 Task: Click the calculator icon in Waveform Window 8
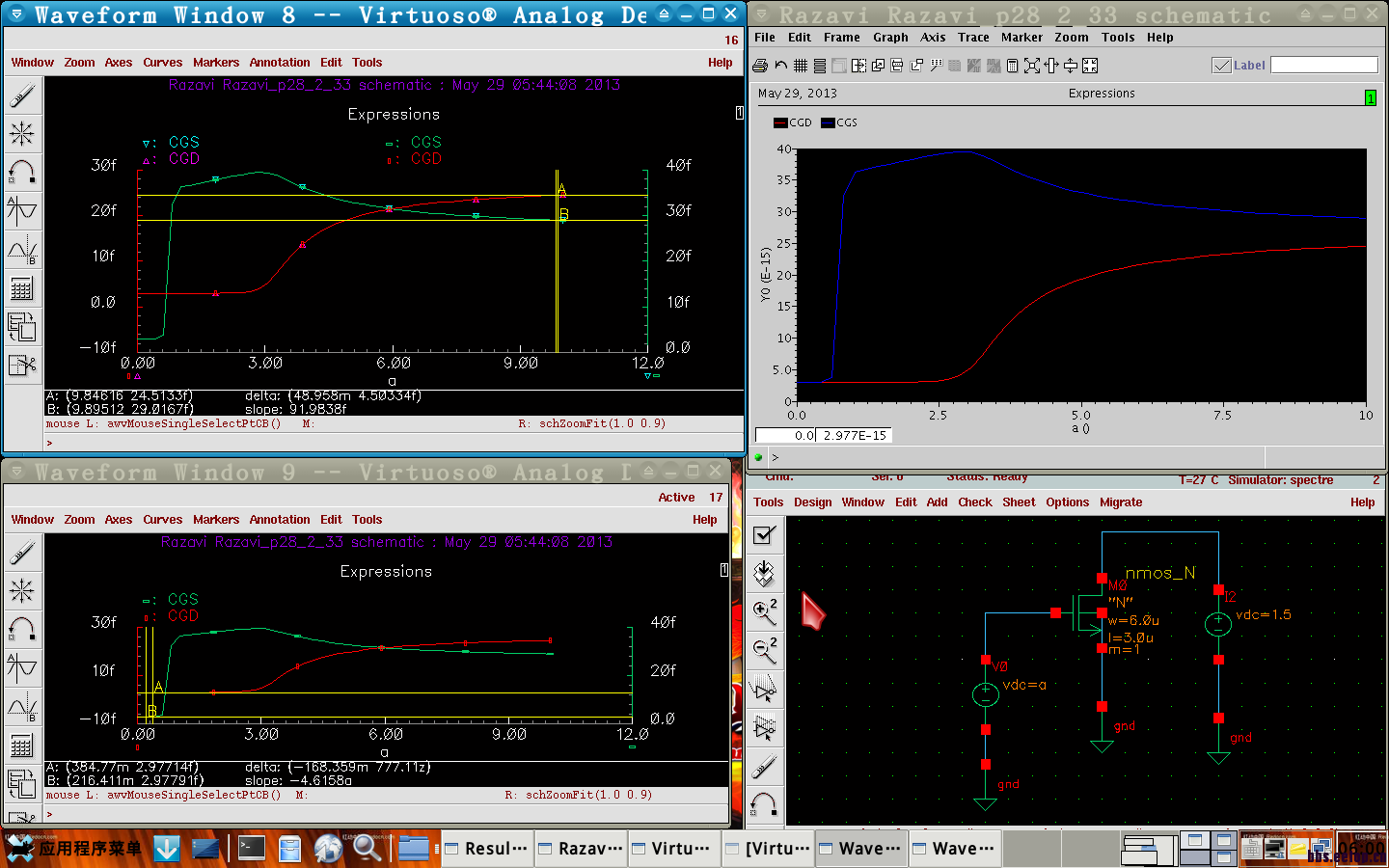point(21,288)
